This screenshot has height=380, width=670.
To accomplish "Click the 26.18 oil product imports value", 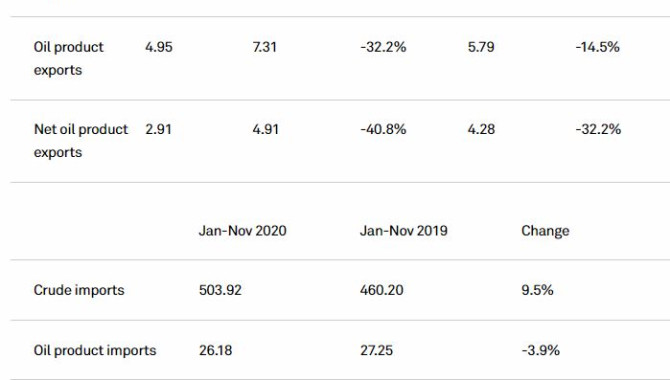I will 215,351.
